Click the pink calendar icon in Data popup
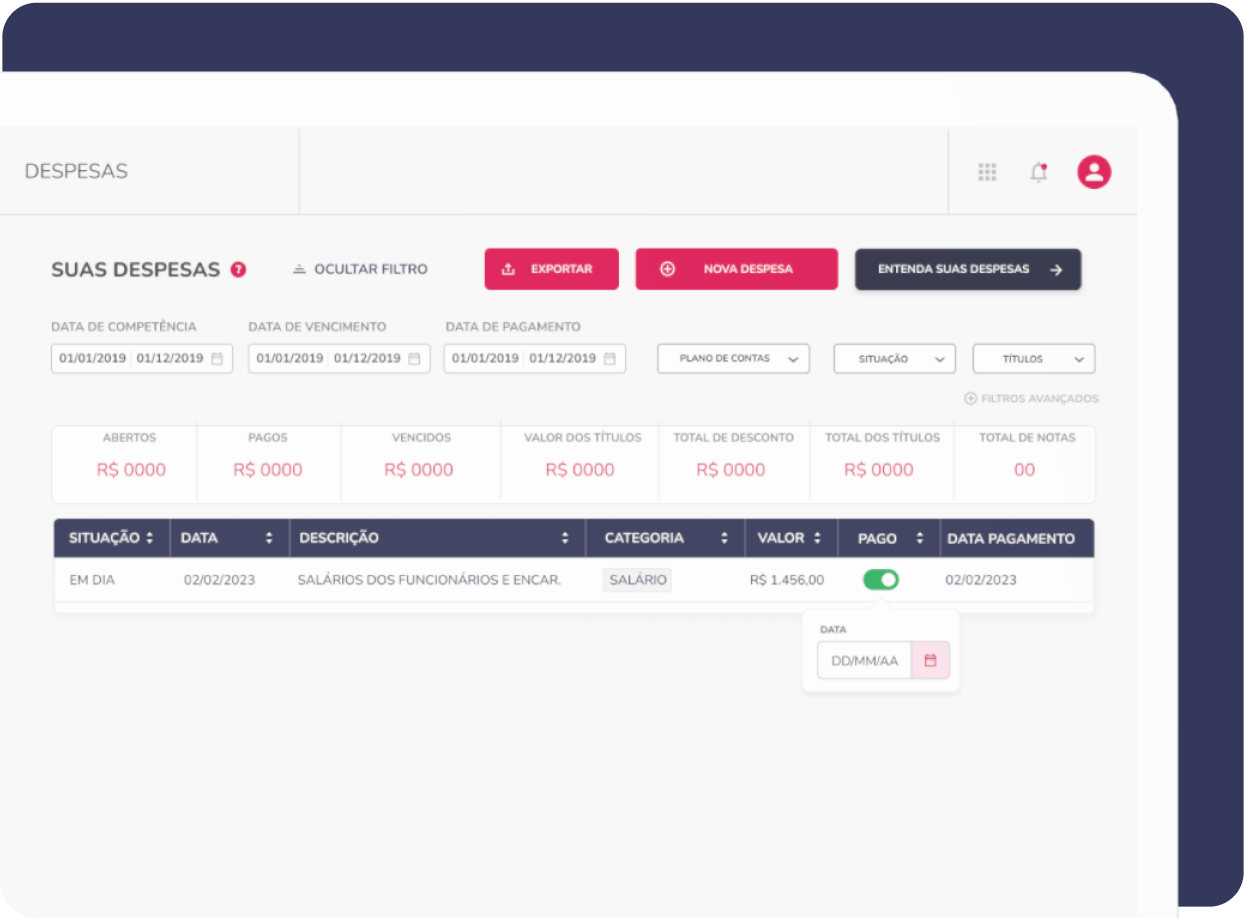This screenshot has width=1246, height=918. tap(930, 660)
